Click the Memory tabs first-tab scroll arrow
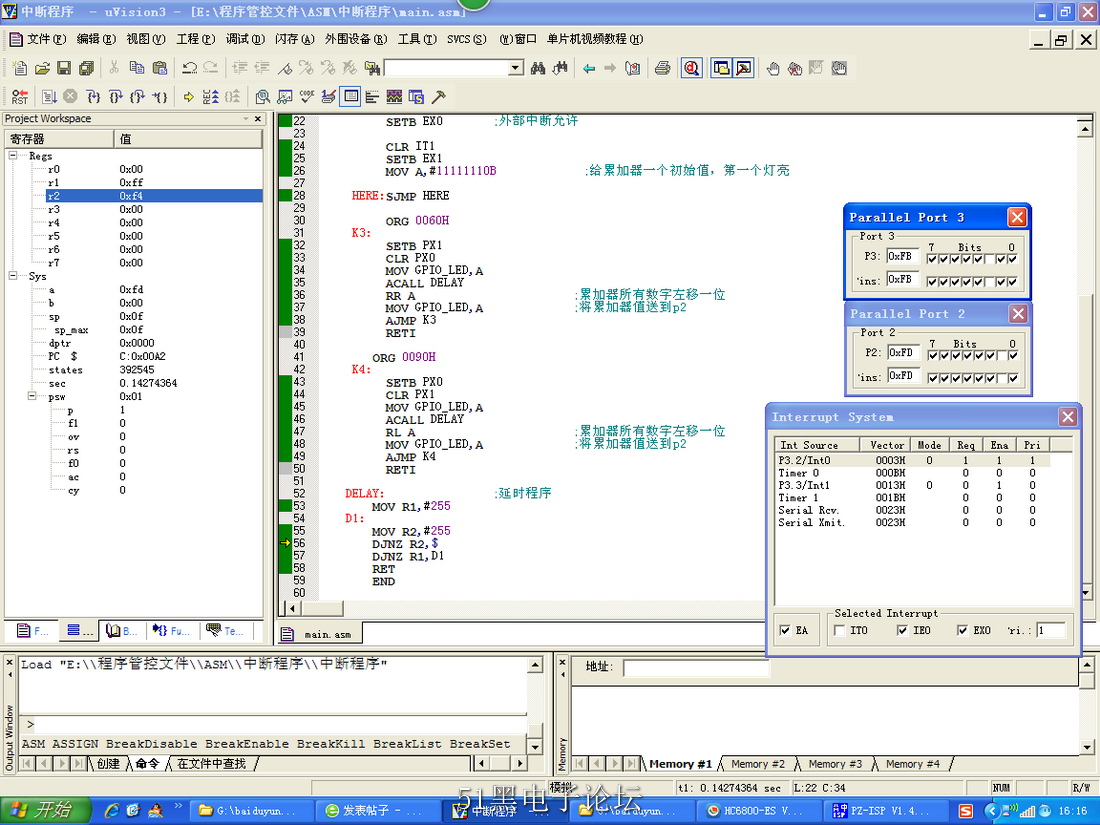Viewport: 1100px width, 825px height. click(580, 763)
